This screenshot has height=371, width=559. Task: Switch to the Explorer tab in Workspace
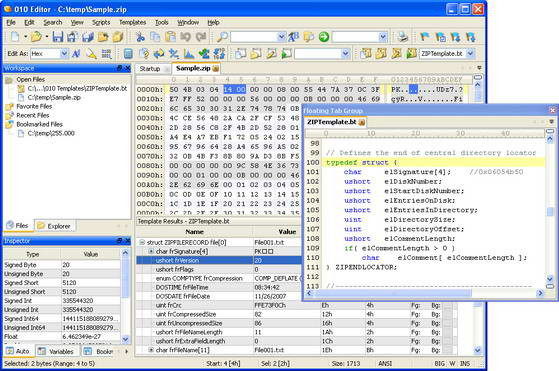pos(54,226)
